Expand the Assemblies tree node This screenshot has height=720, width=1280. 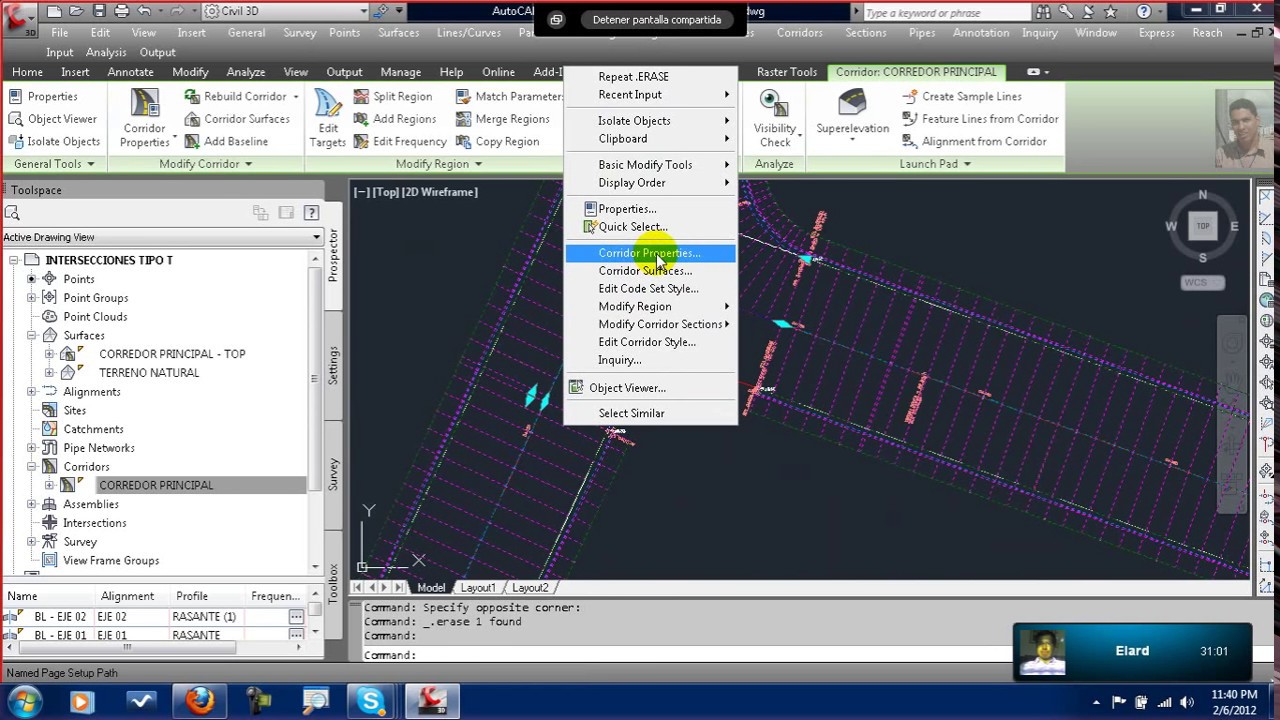[31, 504]
